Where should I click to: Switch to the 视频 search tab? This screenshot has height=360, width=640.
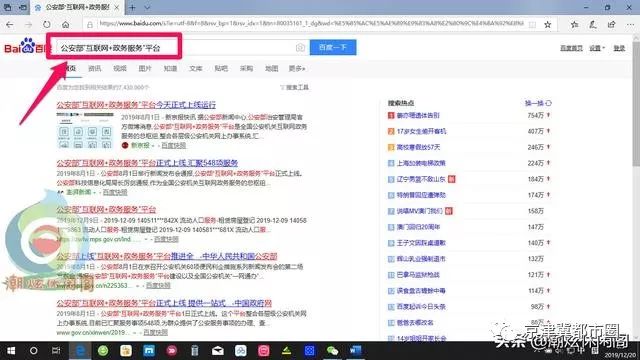click(x=120, y=69)
